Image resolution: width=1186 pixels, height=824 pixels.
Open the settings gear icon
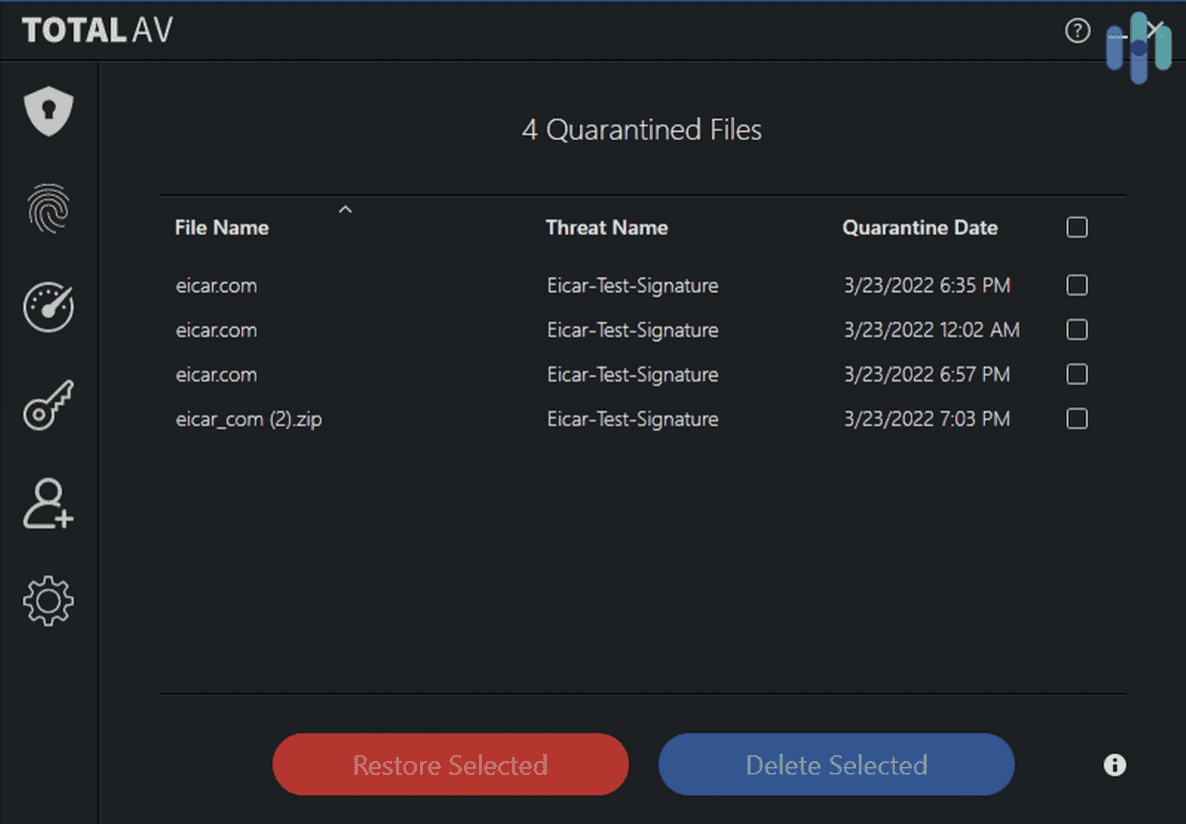pyautogui.click(x=49, y=600)
